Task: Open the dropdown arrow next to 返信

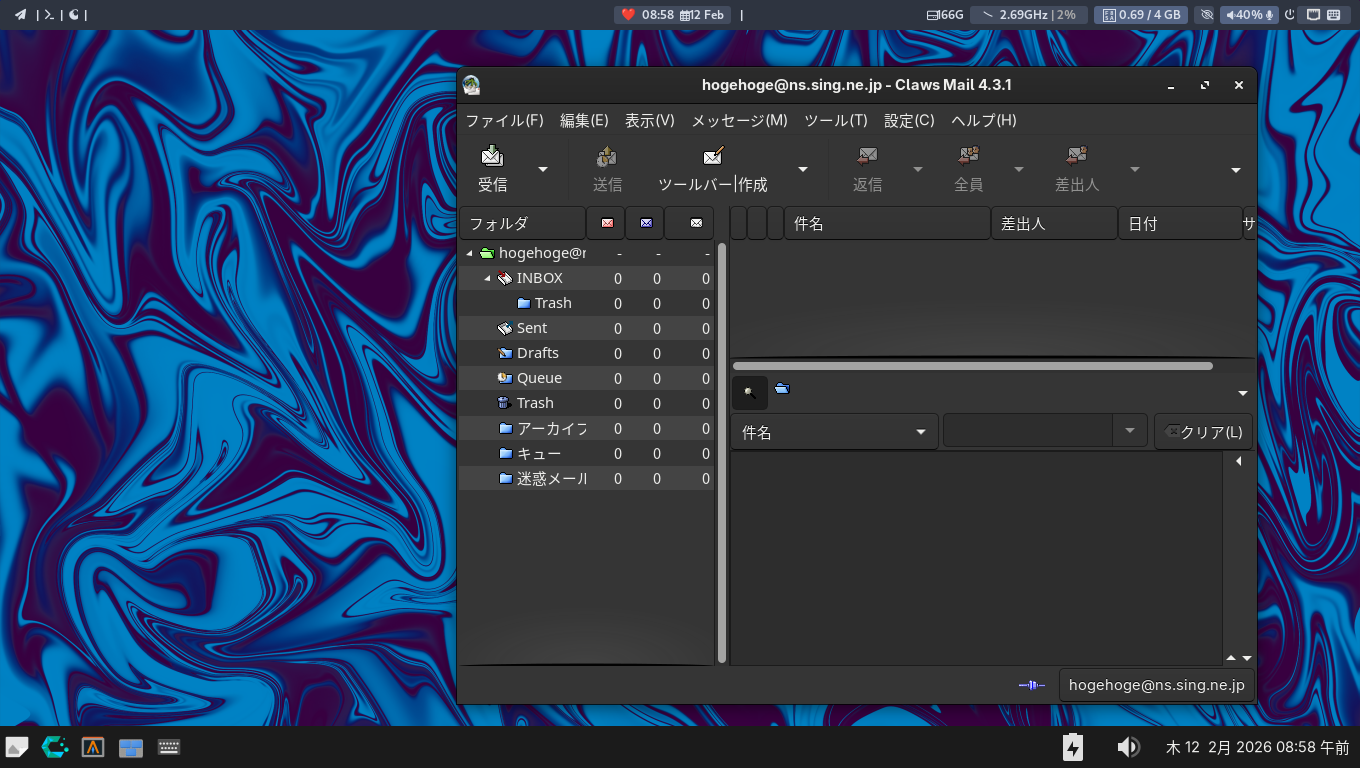Action: click(x=918, y=170)
